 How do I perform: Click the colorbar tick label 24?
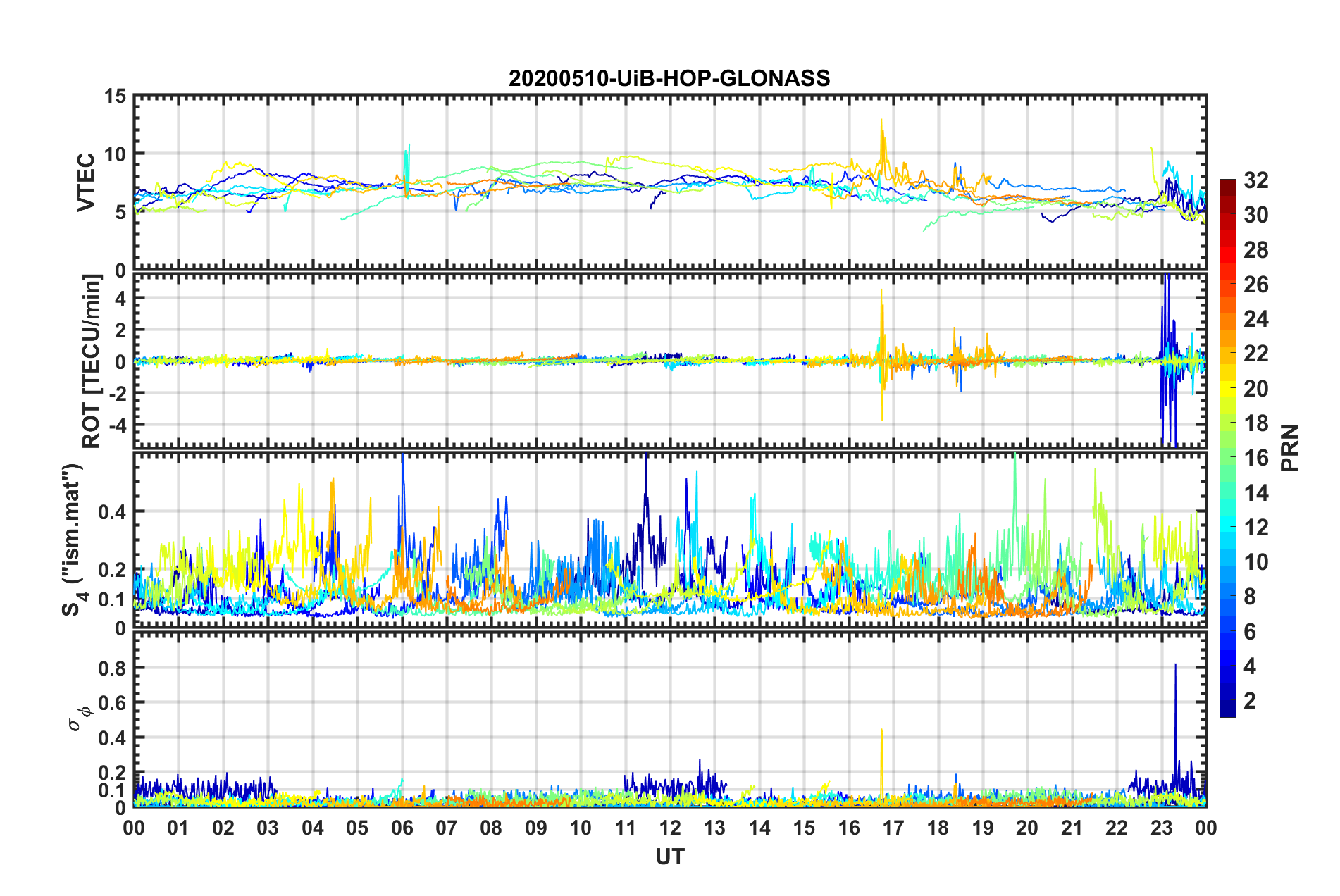click(1256, 319)
